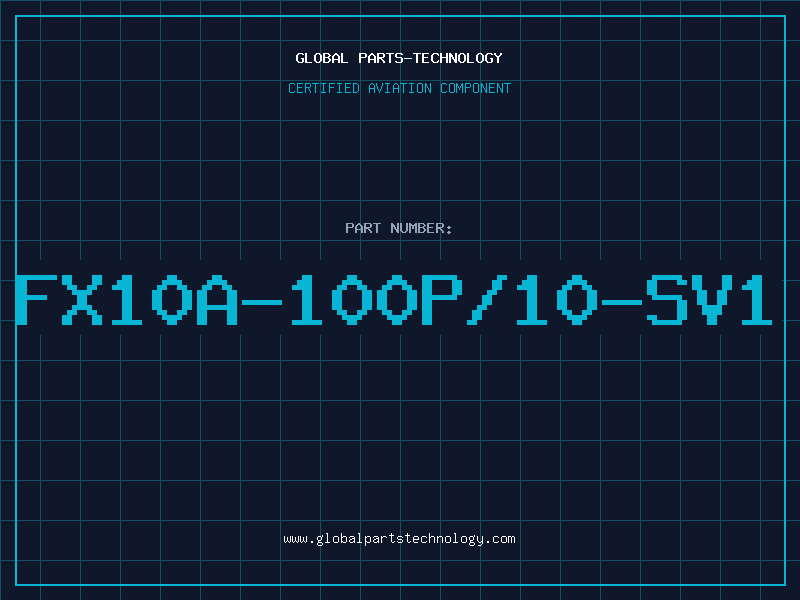This screenshot has width=800, height=600.
Task: Click the word TECHNOLOGY in the header
Action: 458,58
